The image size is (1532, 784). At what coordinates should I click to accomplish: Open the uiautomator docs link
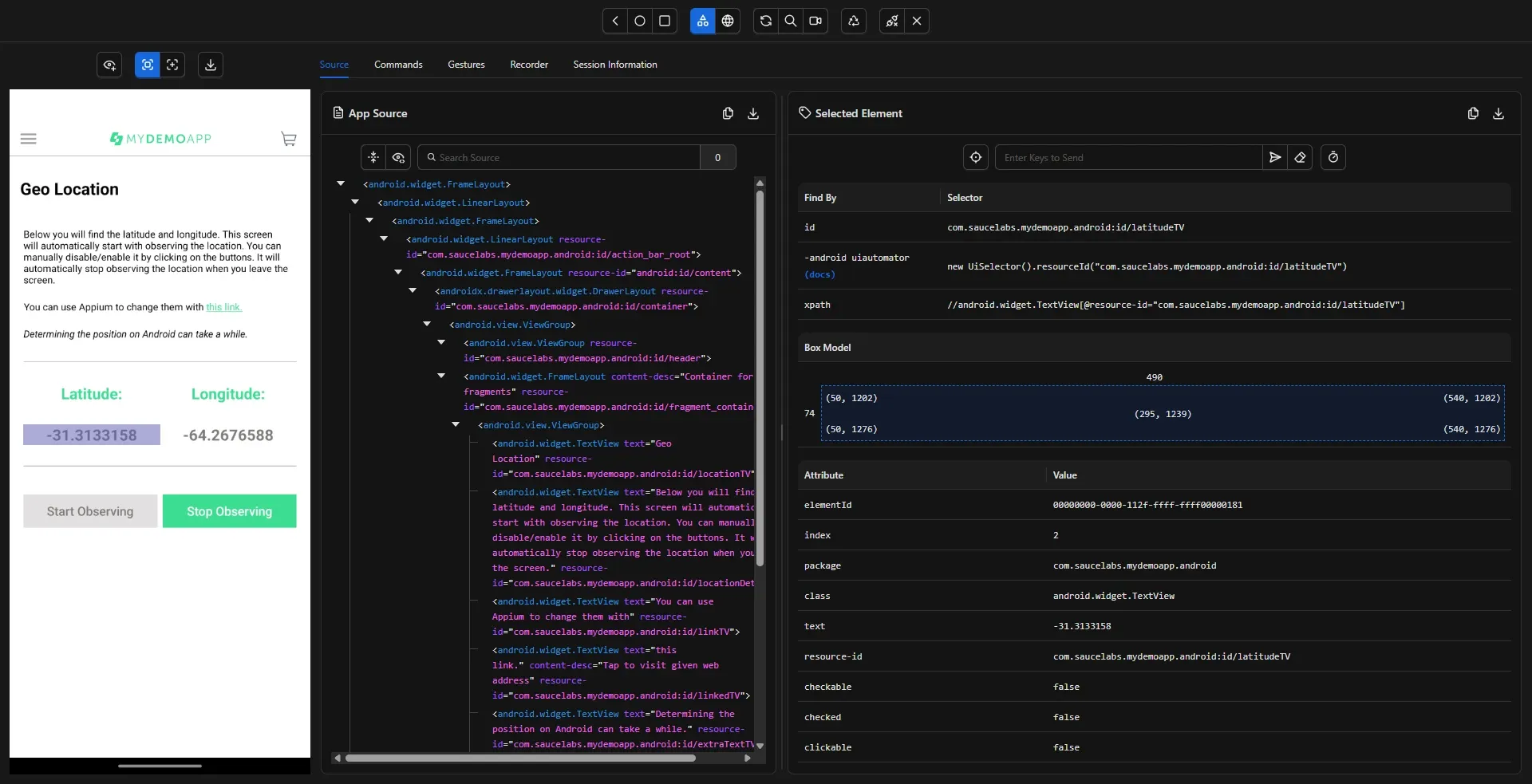tap(819, 274)
